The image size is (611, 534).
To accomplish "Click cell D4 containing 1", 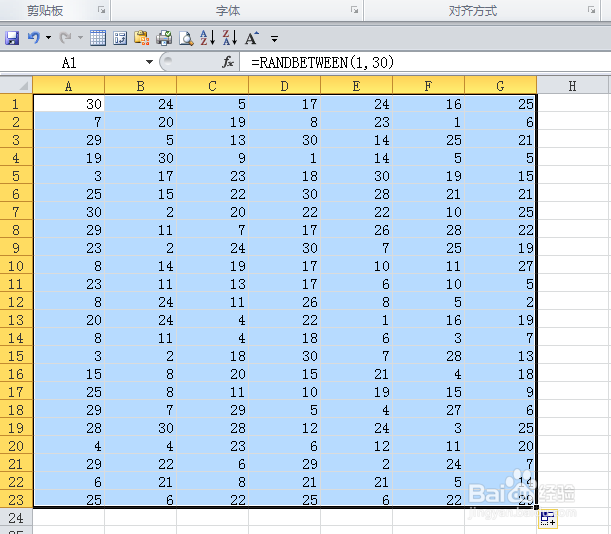I will coord(284,158).
